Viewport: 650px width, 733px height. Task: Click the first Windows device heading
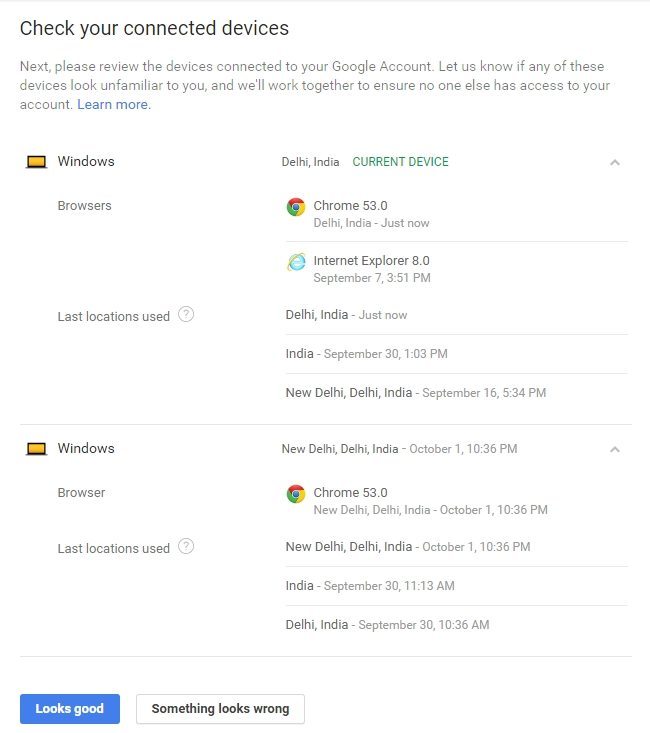click(x=86, y=161)
